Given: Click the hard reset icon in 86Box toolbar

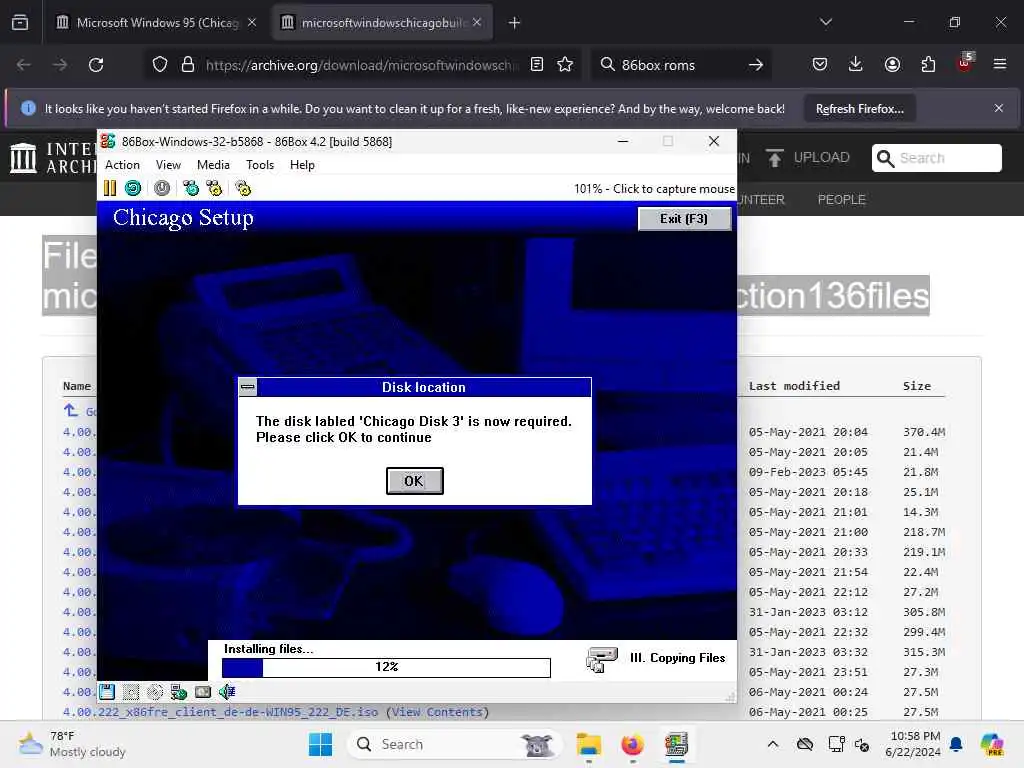Looking at the screenshot, I should [x=133, y=189].
